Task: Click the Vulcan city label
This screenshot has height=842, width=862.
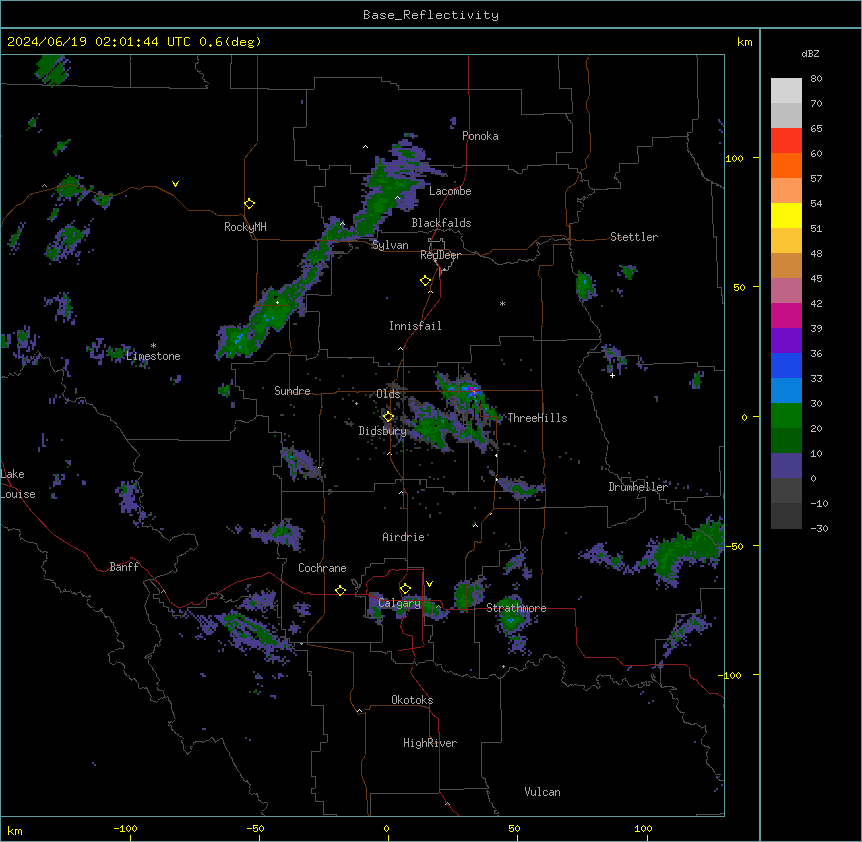Action: [542, 792]
